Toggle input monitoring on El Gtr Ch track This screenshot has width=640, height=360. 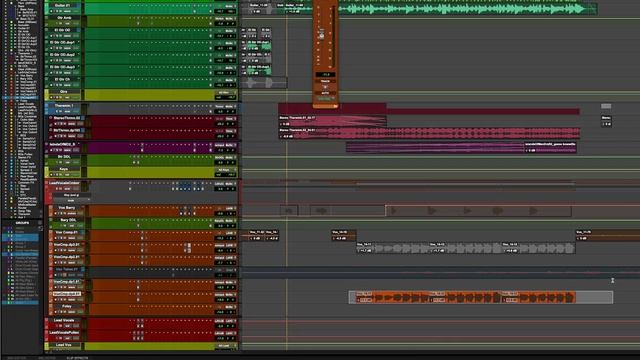55,85
